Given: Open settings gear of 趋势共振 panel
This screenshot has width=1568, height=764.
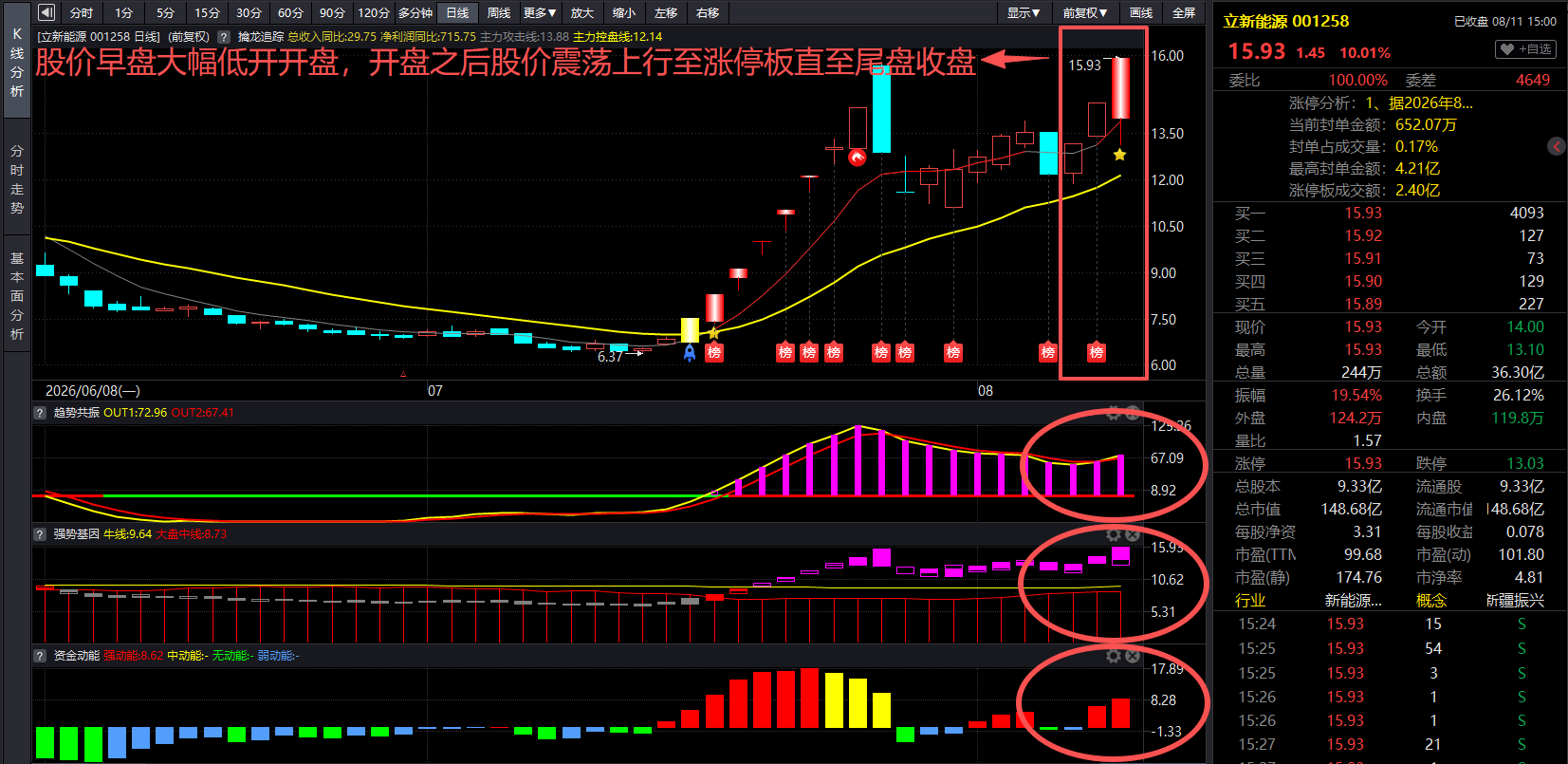Looking at the screenshot, I should 1114,414.
